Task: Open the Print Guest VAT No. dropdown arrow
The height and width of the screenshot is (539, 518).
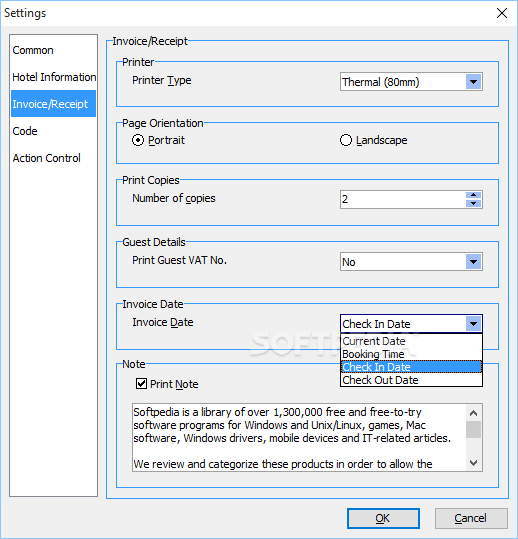Action: (x=473, y=262)
